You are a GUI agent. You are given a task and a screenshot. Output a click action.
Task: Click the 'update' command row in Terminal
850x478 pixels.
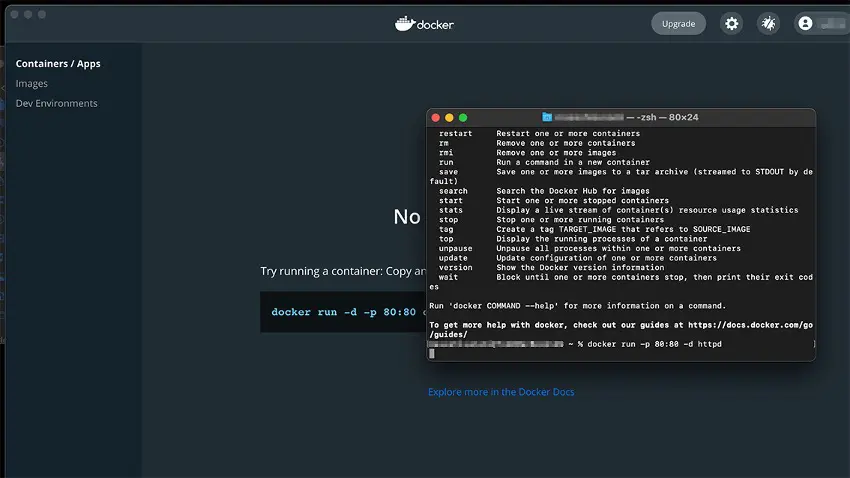pos(577,258)
